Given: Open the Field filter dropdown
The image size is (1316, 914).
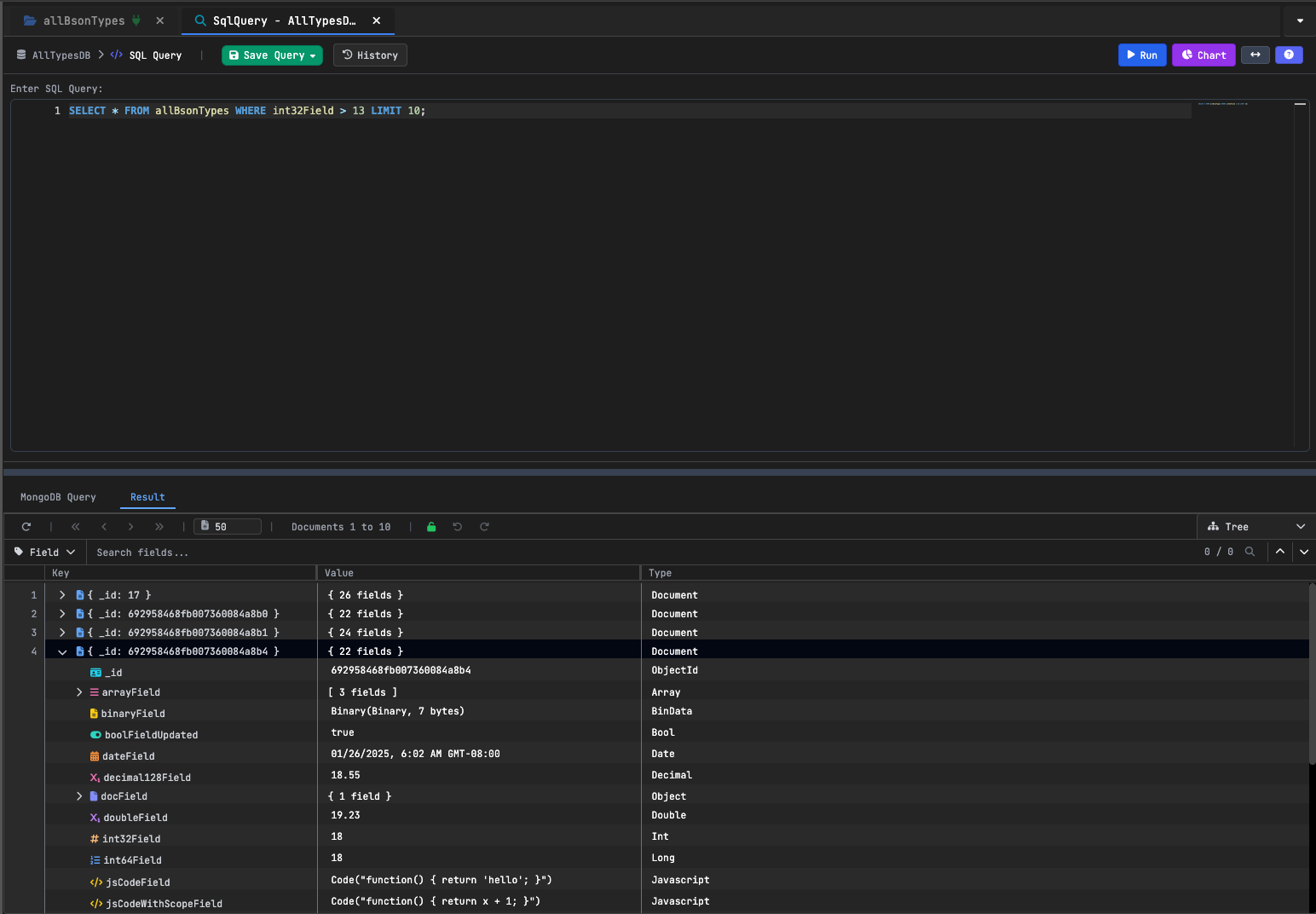Looking at the screenshot, I should click(44, 552).
